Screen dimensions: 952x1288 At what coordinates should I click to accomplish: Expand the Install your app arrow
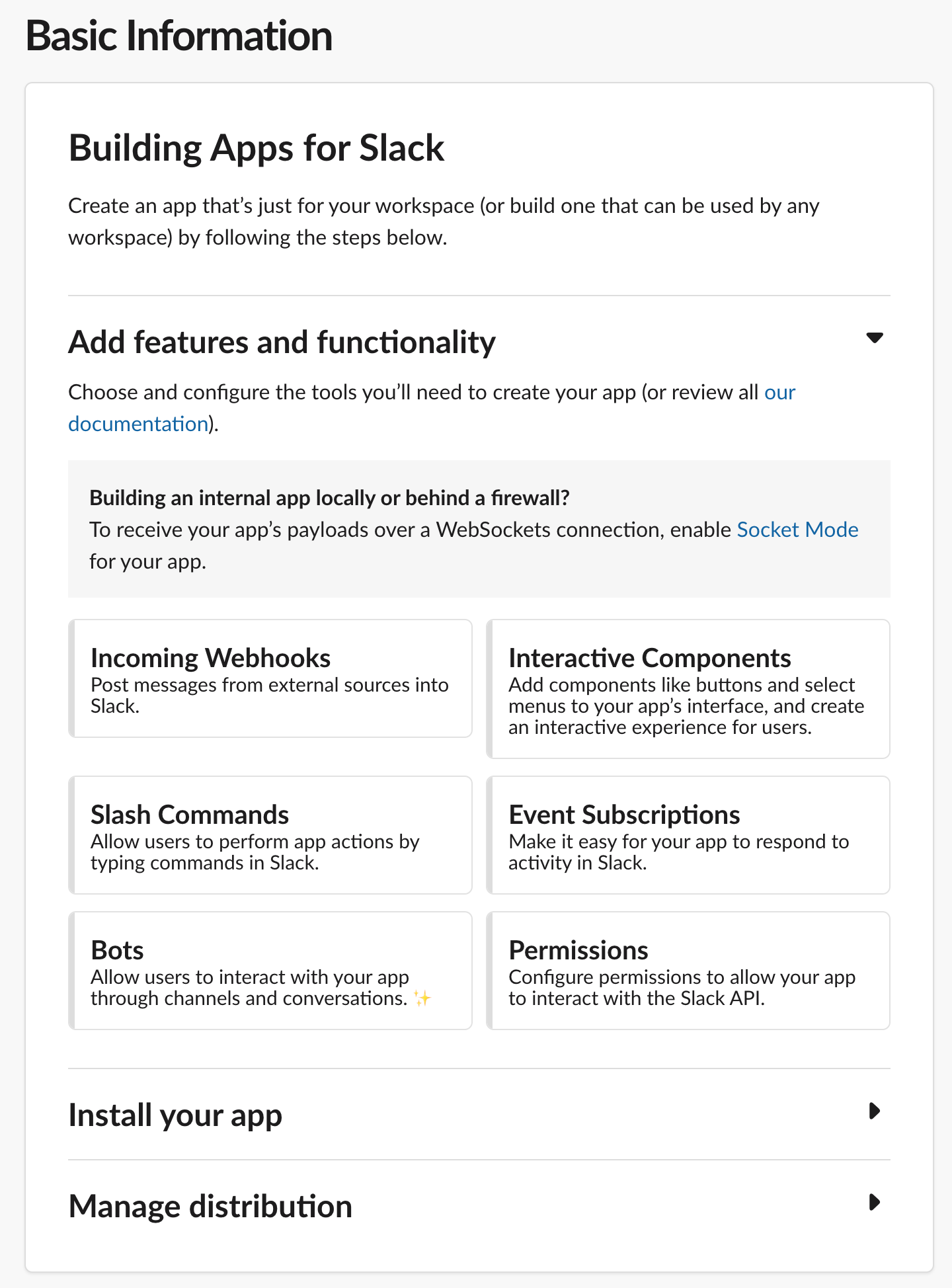coord(874,1111)
